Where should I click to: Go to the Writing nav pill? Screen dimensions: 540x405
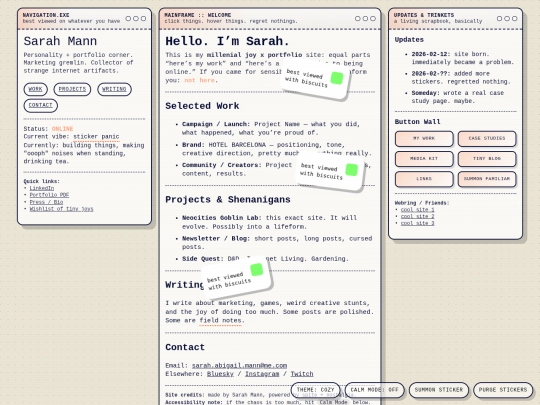pyautogui.click(x=114, y=89)
